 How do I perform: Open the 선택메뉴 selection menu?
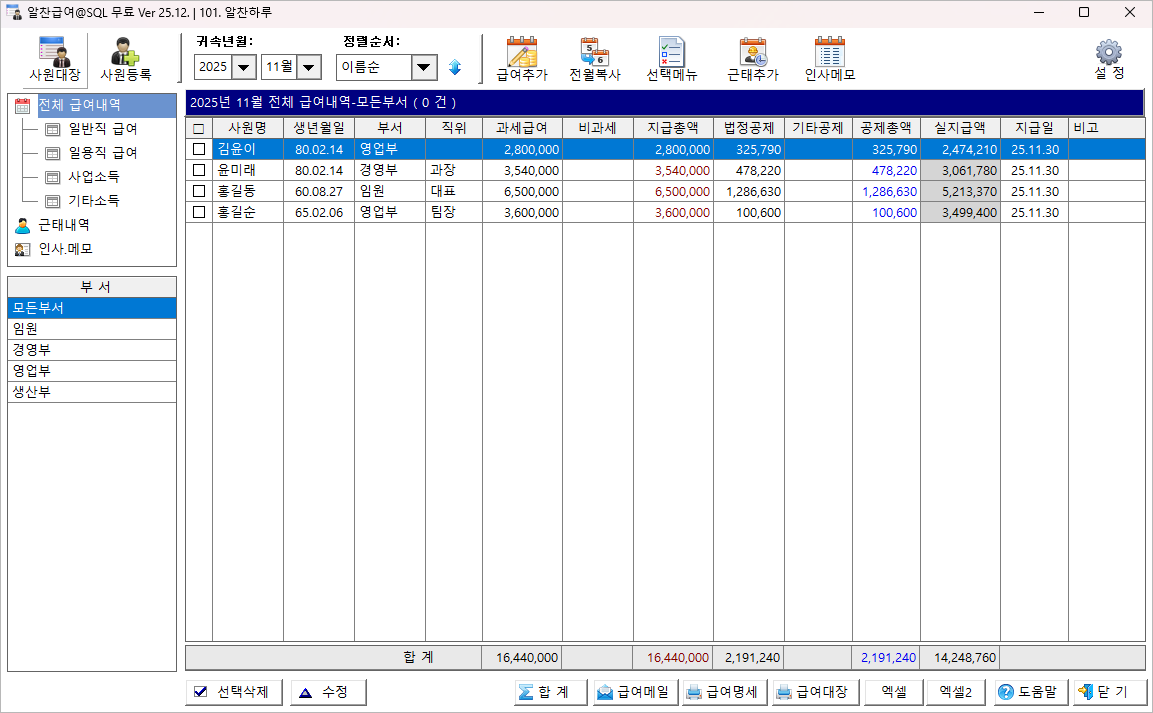(671, 59)
